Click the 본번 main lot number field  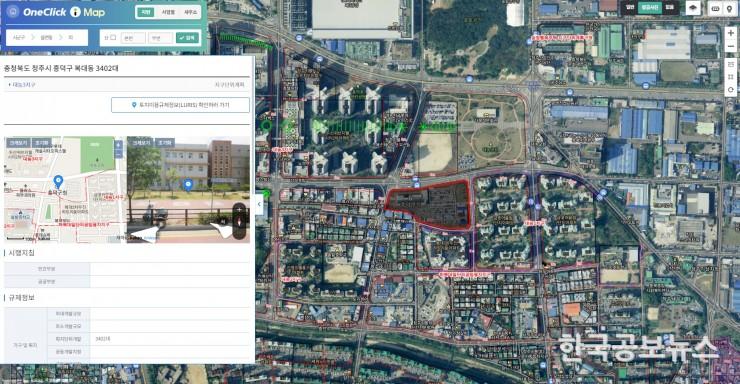click(x=133, y=38)
